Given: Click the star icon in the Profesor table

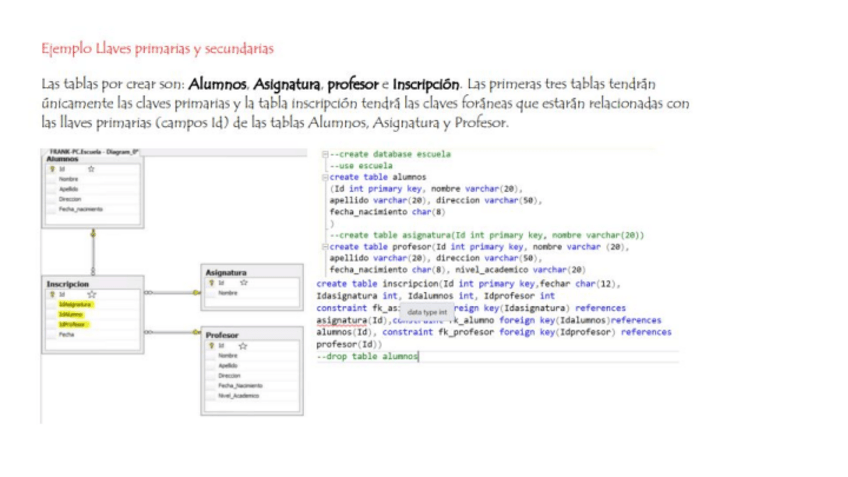Looking at the screenshot, I should [243, 346].
